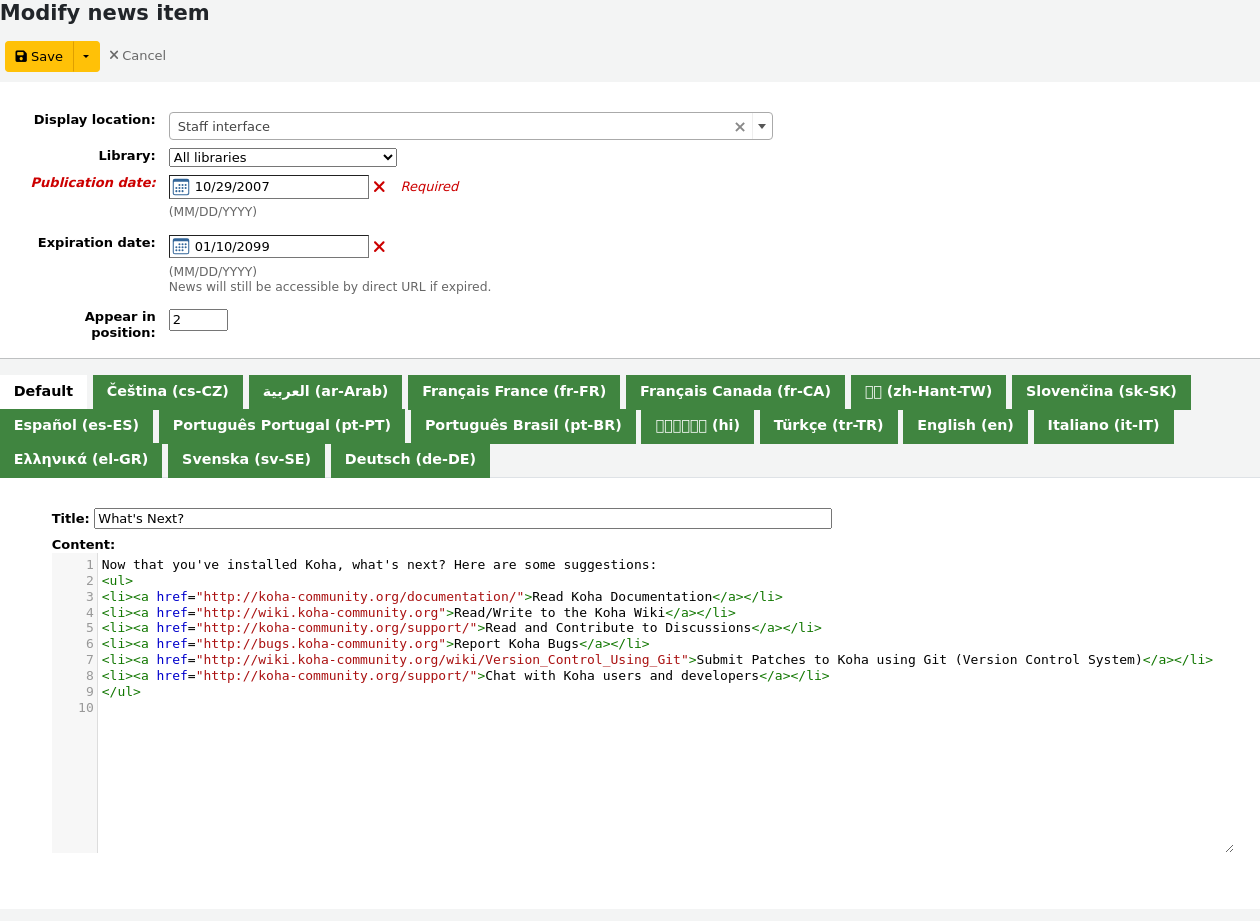Switch to the Slovenčina (sk-SK) tab
Image resolution: width=1260 pixels, height=921 pixels.
(x=1101, y=392)
